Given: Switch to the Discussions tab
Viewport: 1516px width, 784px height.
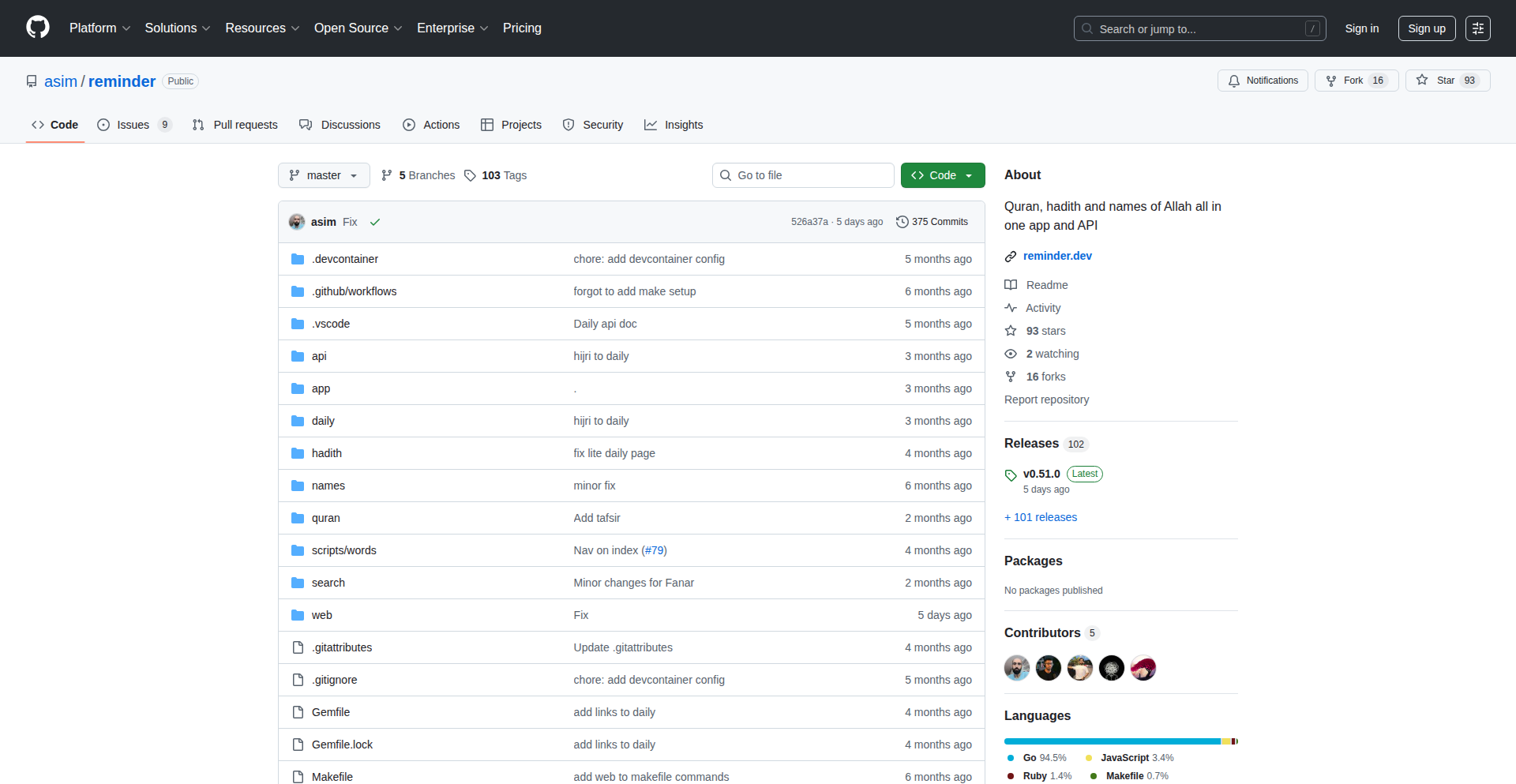Looking at the screenshot, I should coord(340,125).
